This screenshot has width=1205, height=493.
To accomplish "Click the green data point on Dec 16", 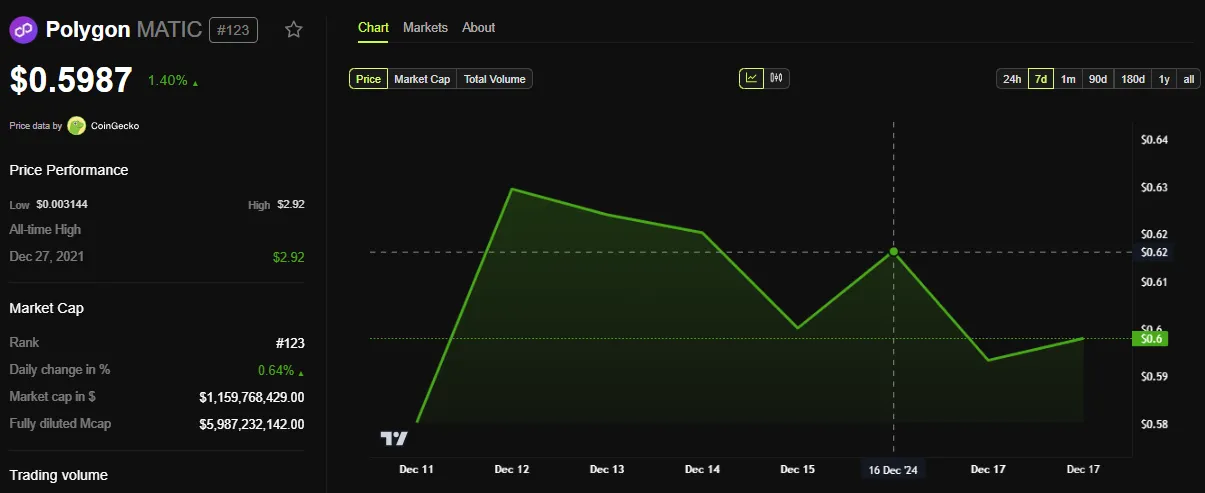I will [x=893, y=252].
